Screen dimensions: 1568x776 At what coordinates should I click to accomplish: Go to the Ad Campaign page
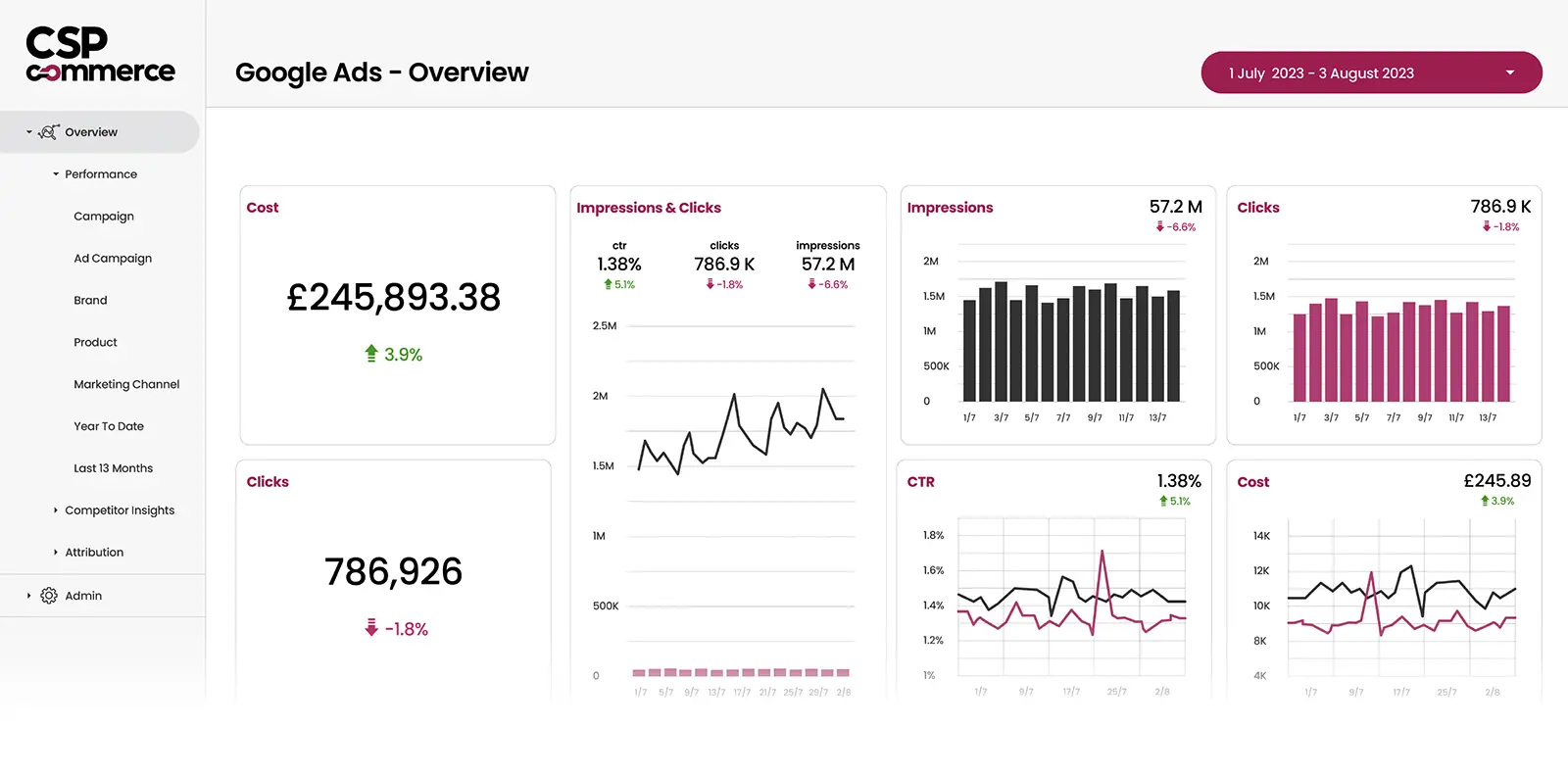[113, 259]
